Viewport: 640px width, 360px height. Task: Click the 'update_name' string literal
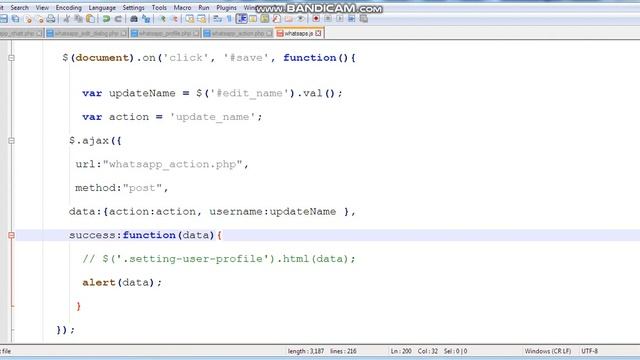(213, 117)
